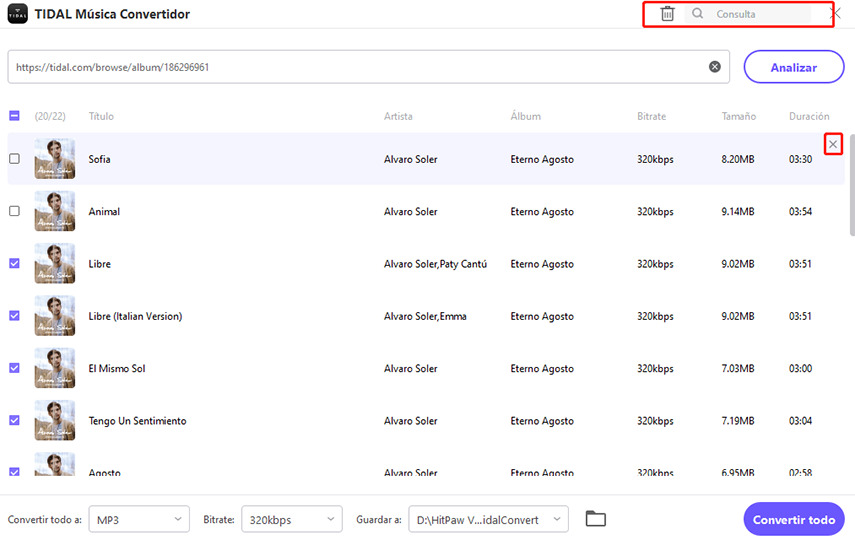Click the Duración column header
The height and width of the screenshot is (540, 855).
pyautogui.click(x=809, y=116)
